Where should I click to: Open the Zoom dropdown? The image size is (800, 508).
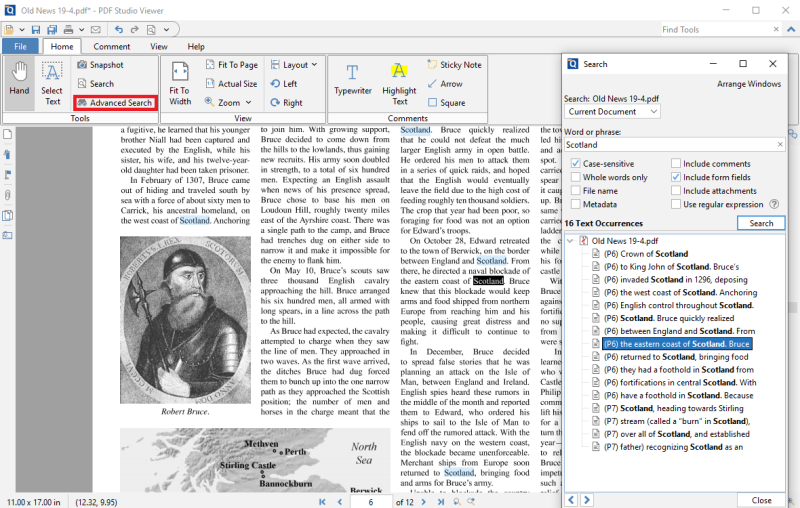(x=228, y=103)
